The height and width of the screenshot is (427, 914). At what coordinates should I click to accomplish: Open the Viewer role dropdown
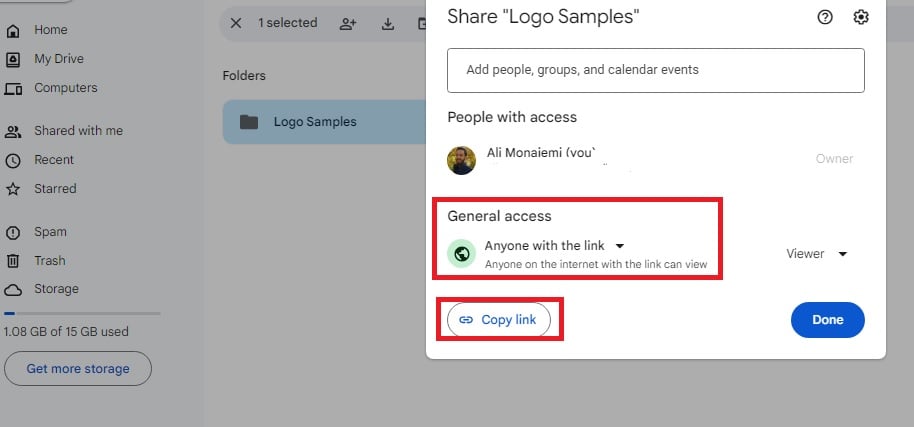[816, 254]
